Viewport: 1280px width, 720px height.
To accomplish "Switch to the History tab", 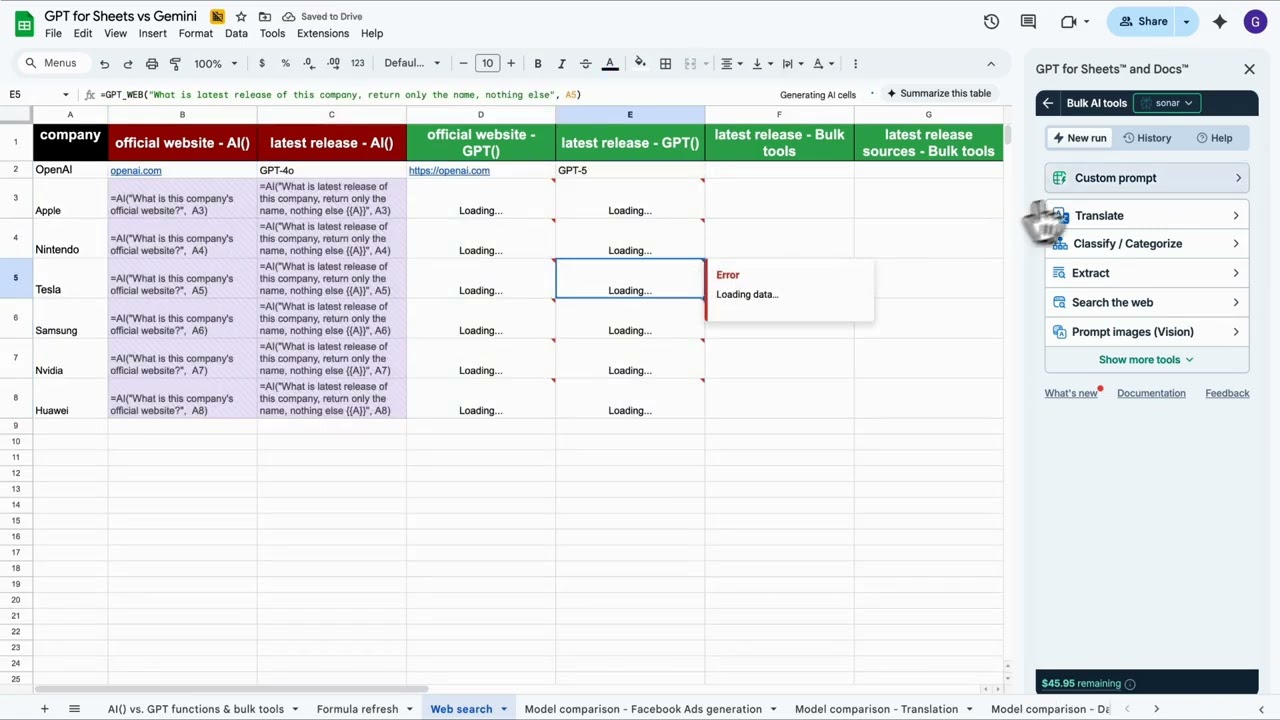I will [x=1147, y=138].
